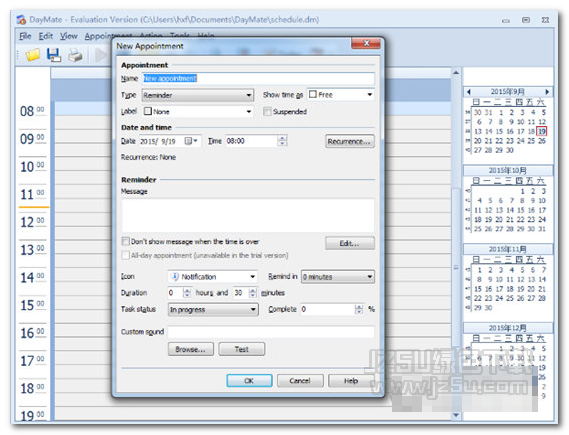Click the save floppy disk icon
The image size is (569, 435).
pos(54,55)
